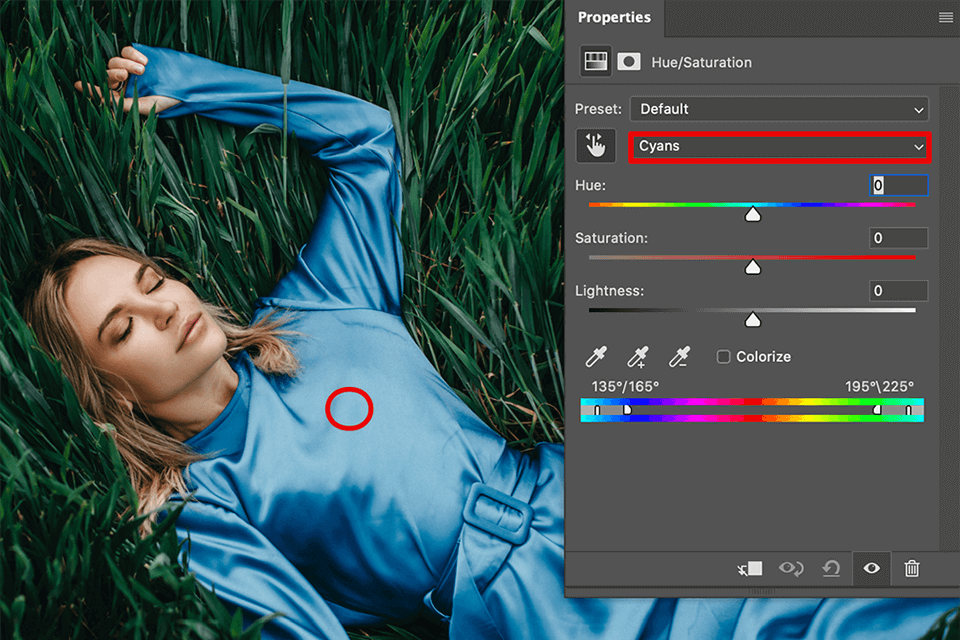Screen dimensions: 960x640
Task: Enable the Colorize checkbox
Action: click(x=724, y=357)
